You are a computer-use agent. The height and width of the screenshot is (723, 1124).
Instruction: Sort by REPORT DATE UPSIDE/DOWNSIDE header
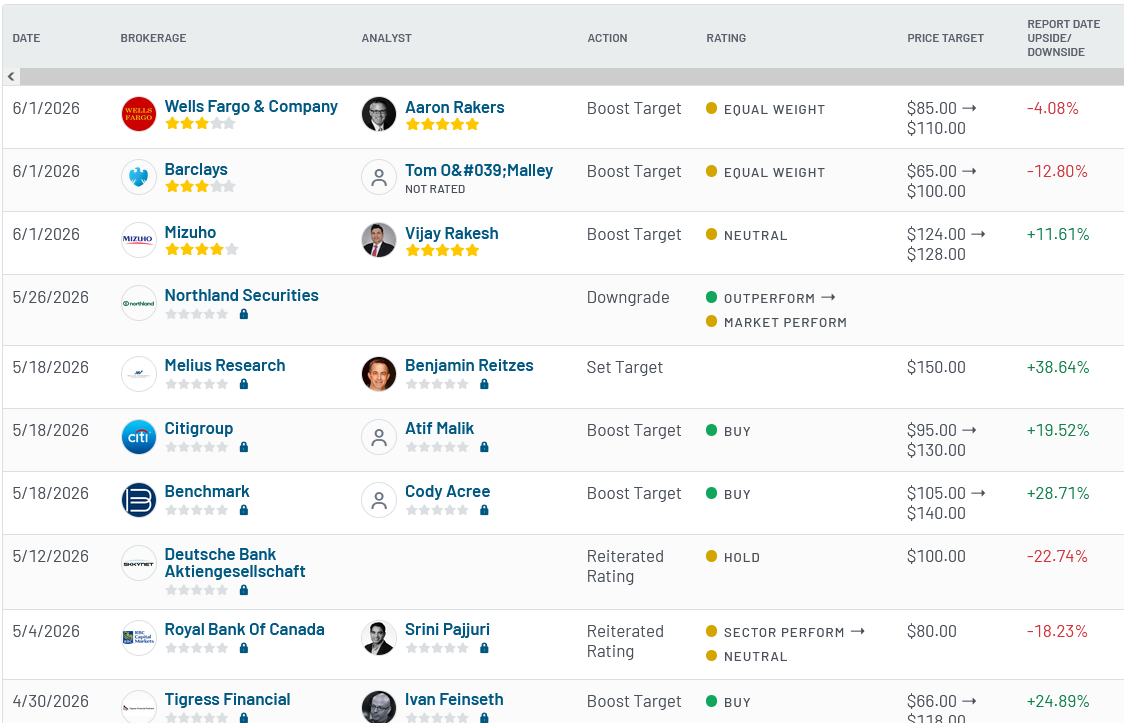pos(1064,38)
